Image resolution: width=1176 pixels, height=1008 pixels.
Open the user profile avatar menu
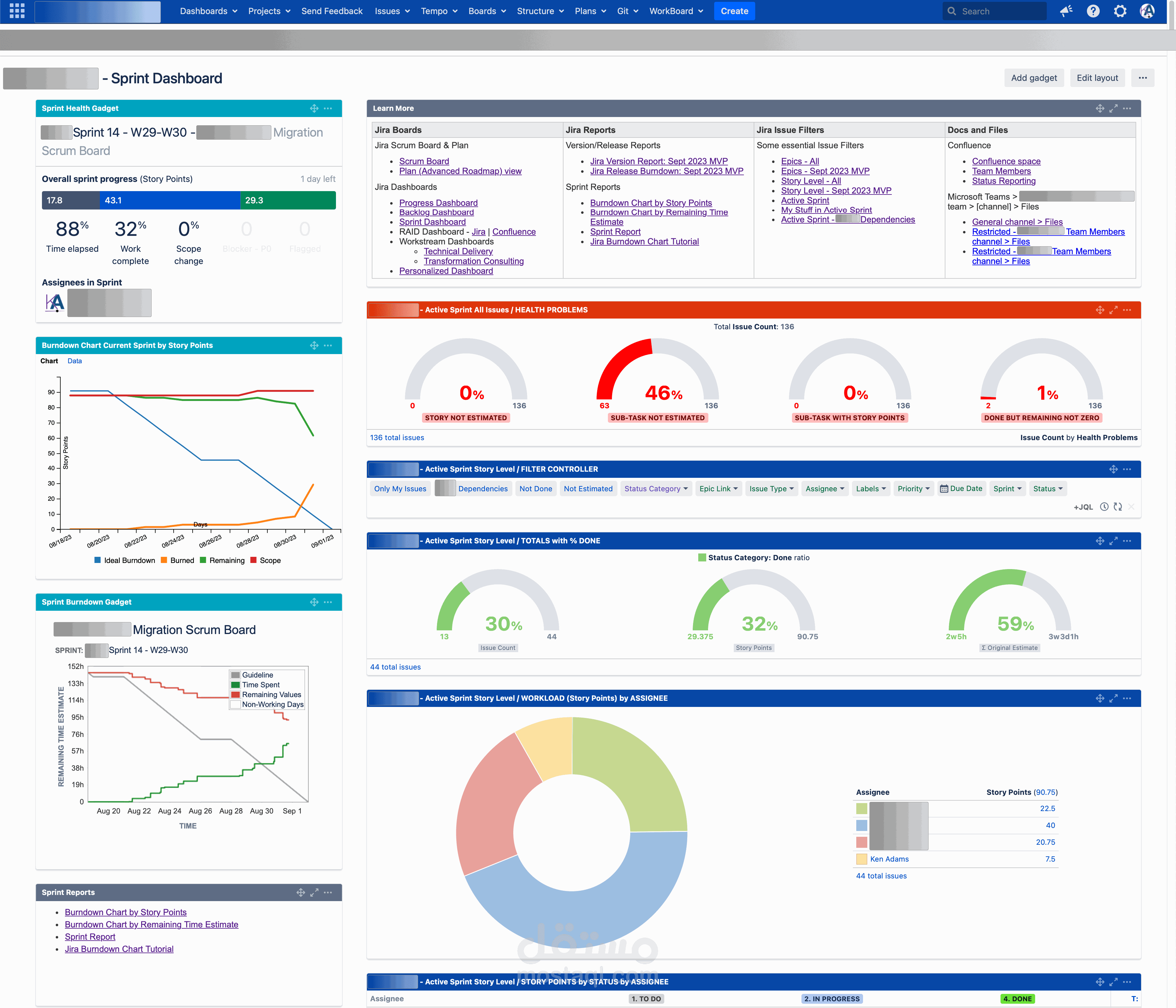(x=1147, y=11)
